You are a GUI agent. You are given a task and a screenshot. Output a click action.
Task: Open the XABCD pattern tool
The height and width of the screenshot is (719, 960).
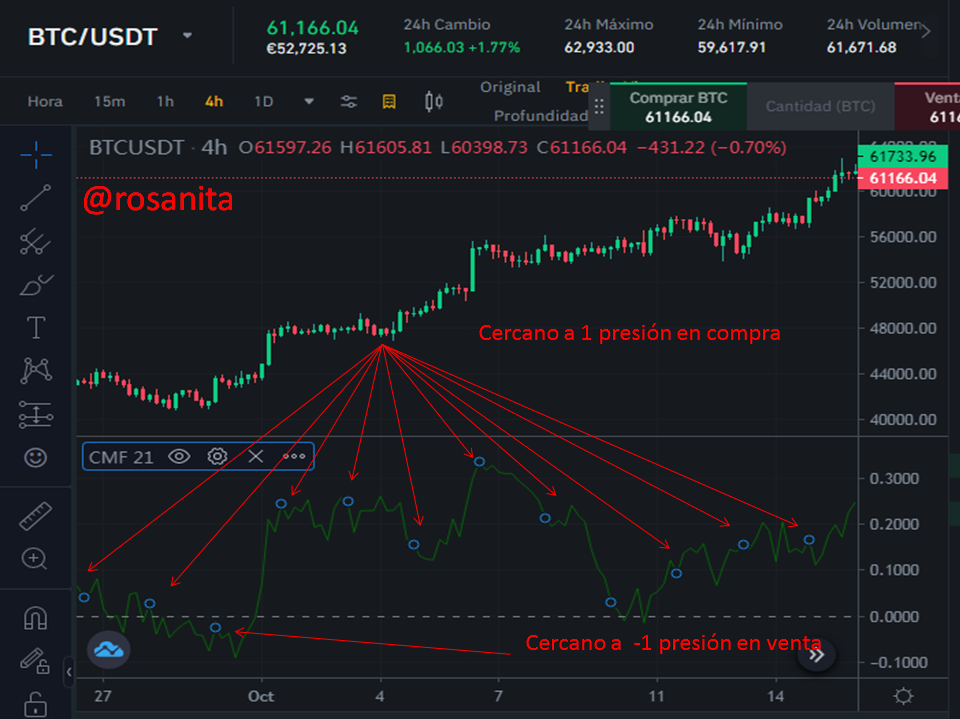coord(36,371)
